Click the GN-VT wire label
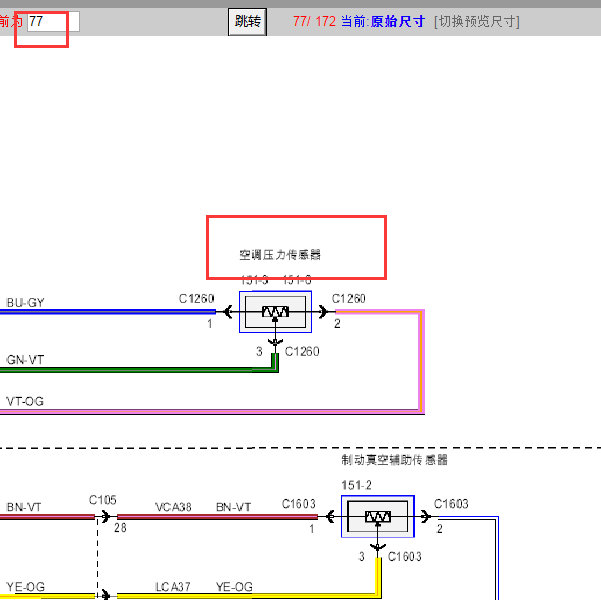 25,360
